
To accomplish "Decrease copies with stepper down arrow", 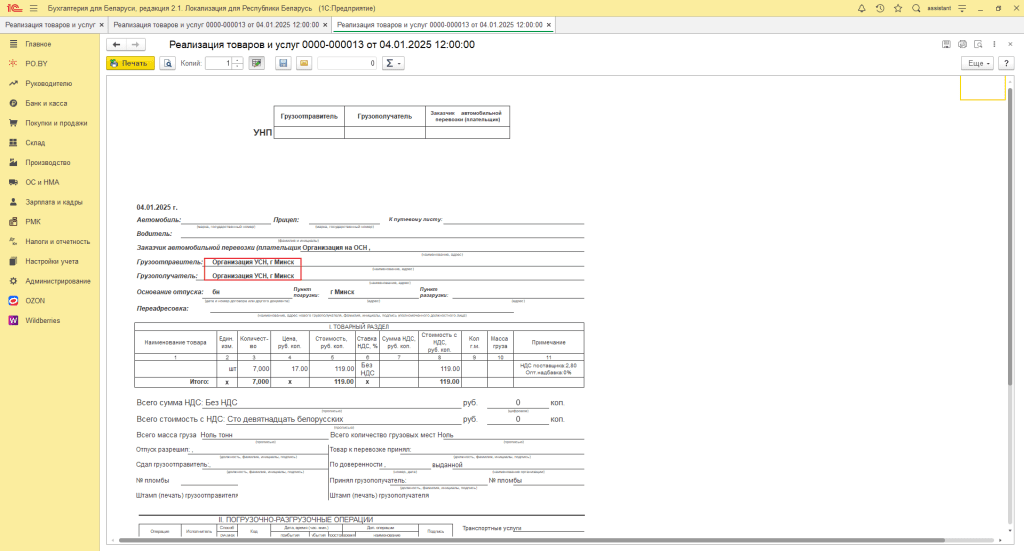I will coord(238,66).
